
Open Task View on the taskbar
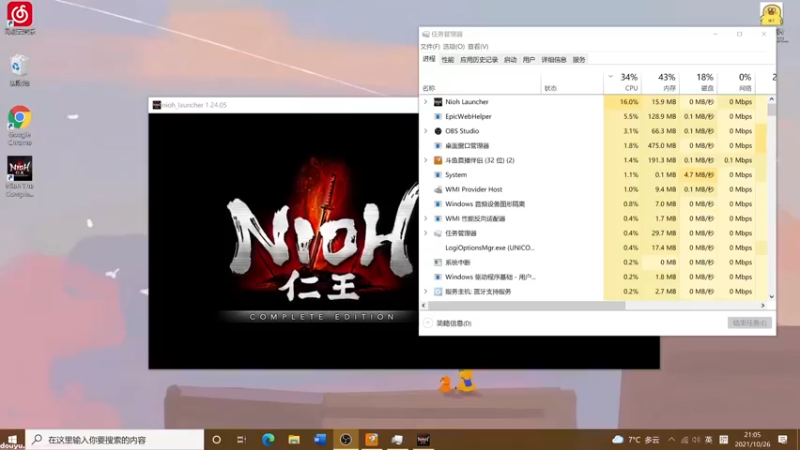242,439
